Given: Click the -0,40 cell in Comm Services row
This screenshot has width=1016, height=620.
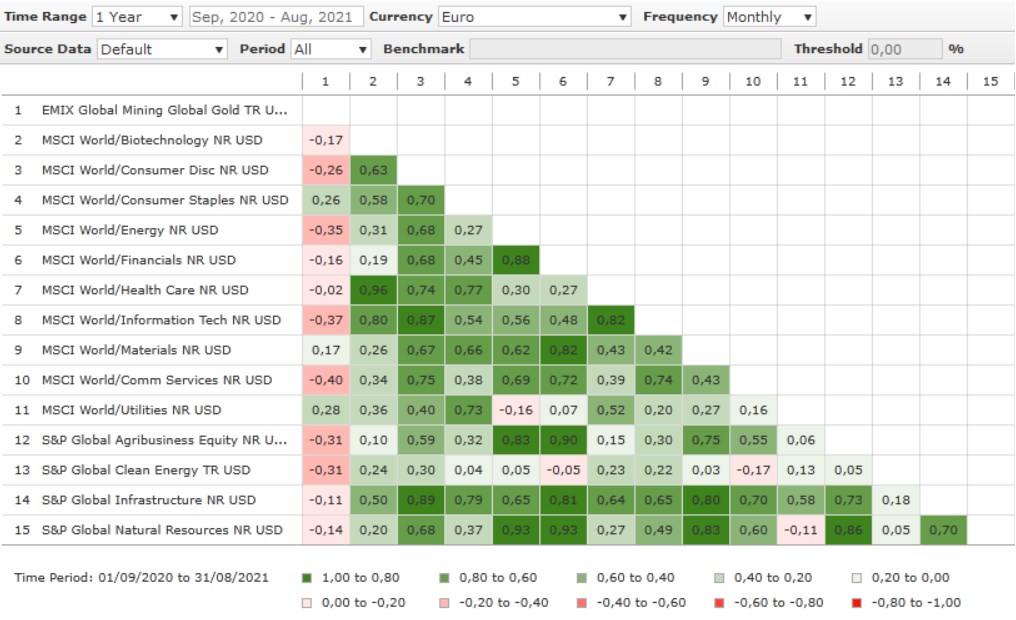Looking at the screenshot, I should (325, 380).
